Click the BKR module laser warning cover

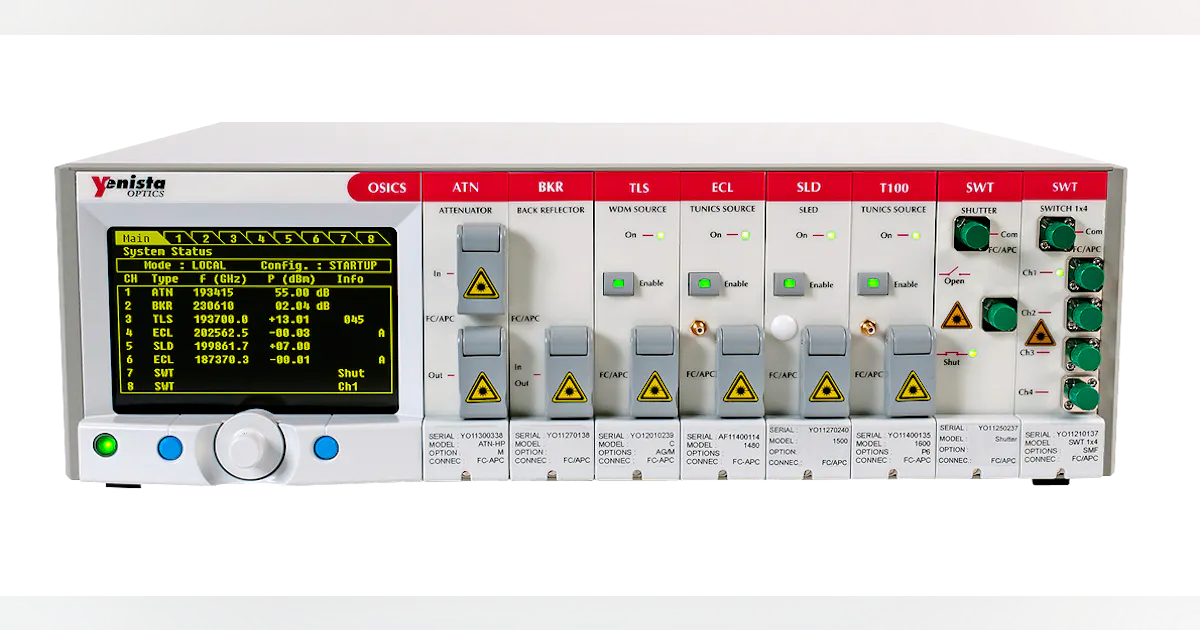click(x=568, y=372)
